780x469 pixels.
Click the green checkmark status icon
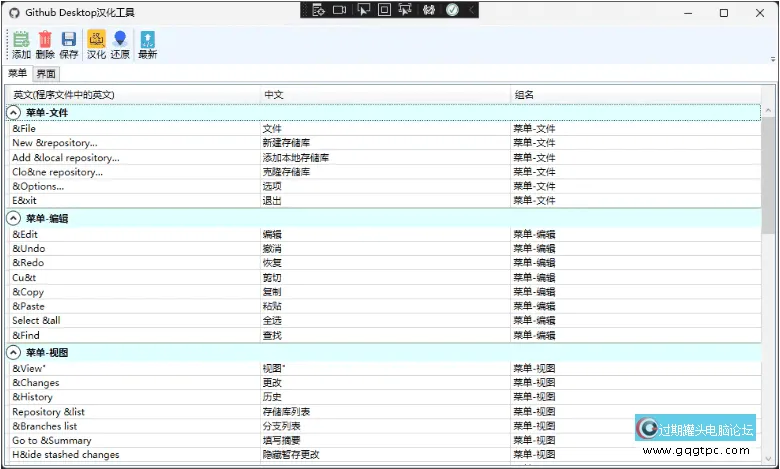point(452,9)
